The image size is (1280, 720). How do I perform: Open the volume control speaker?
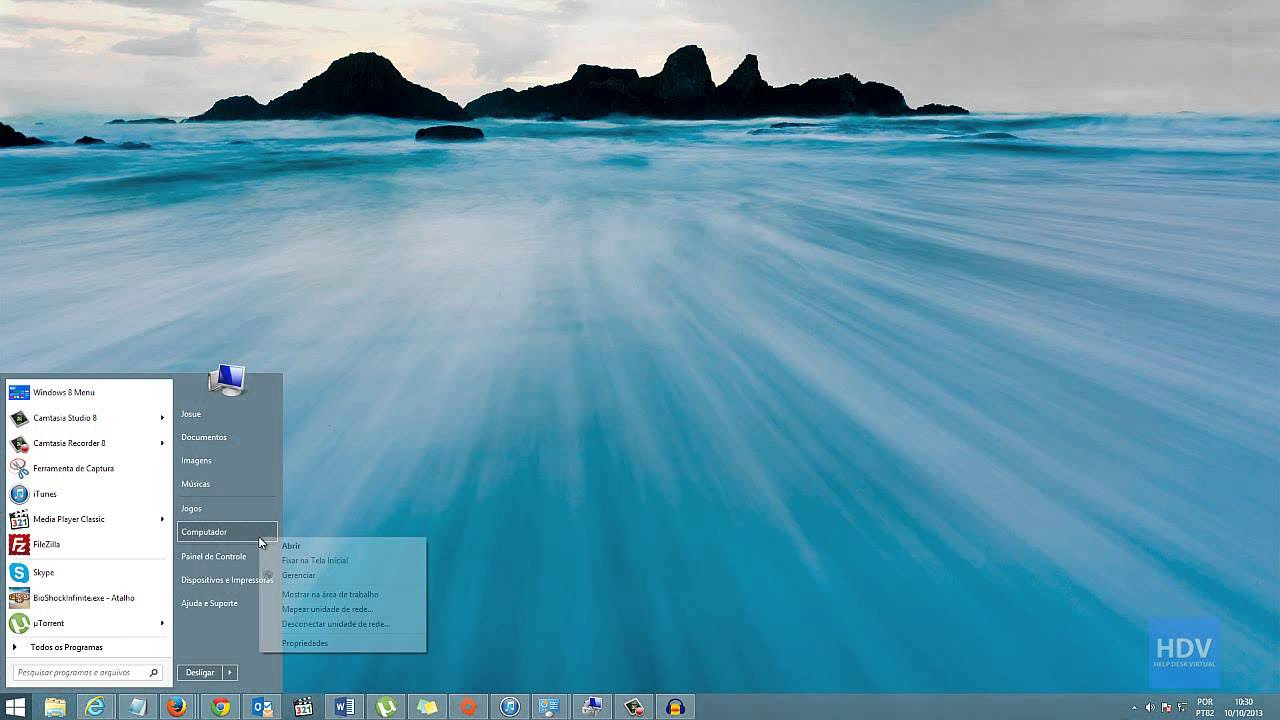[1150, 706]
